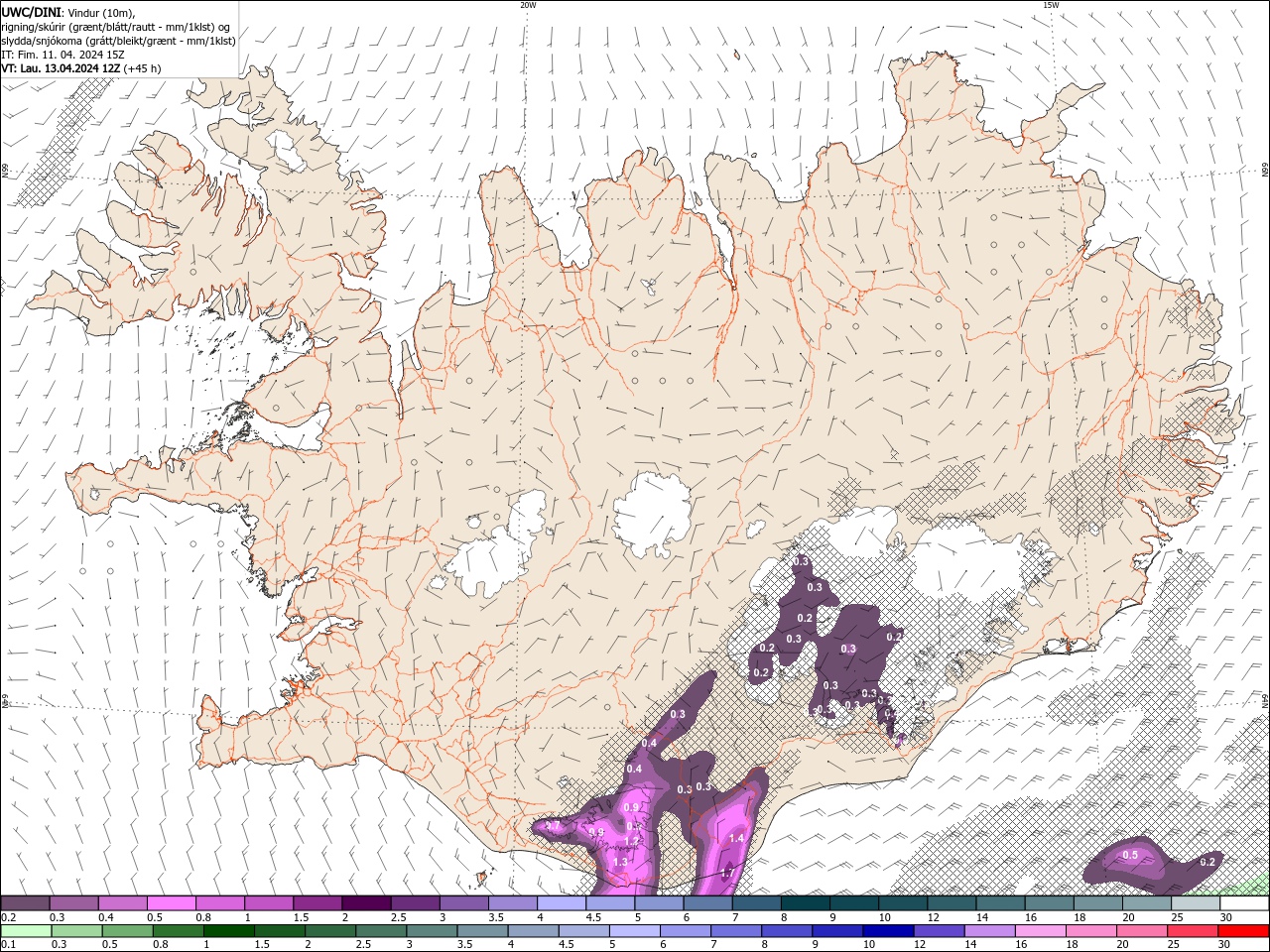1270x952 pixels.
Task: Click the red 30 swatch in rain legend
Action: (1244, 931)
